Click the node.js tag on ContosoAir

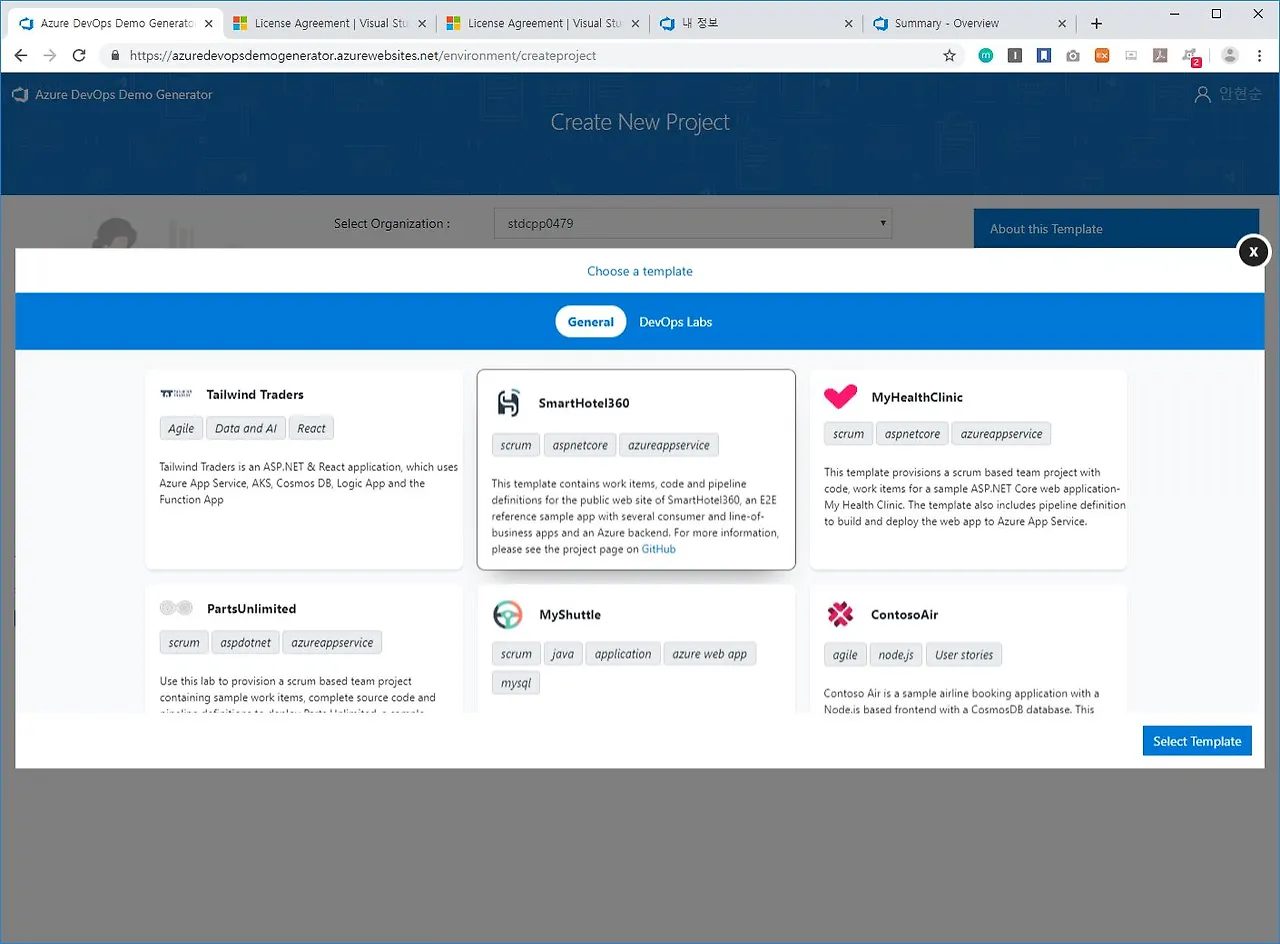pyautogui.click(x=896, y=655)
